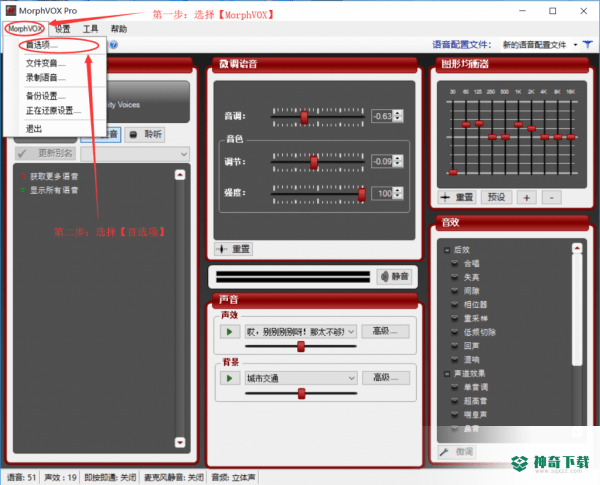
Task: Click the 背景 volume slider handle
Action: (302, 394)
